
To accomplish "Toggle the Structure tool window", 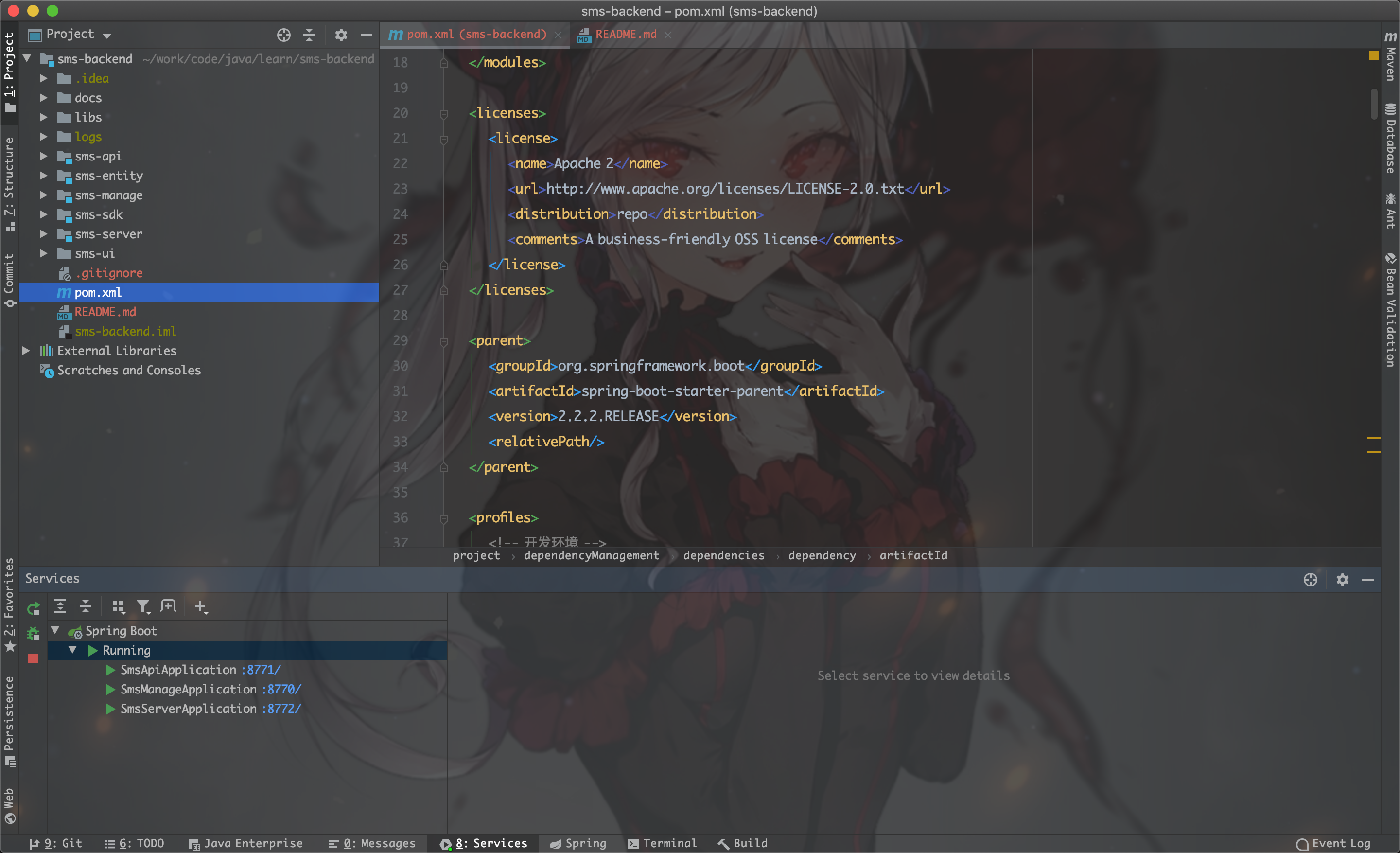I will (x=9, y=182).
